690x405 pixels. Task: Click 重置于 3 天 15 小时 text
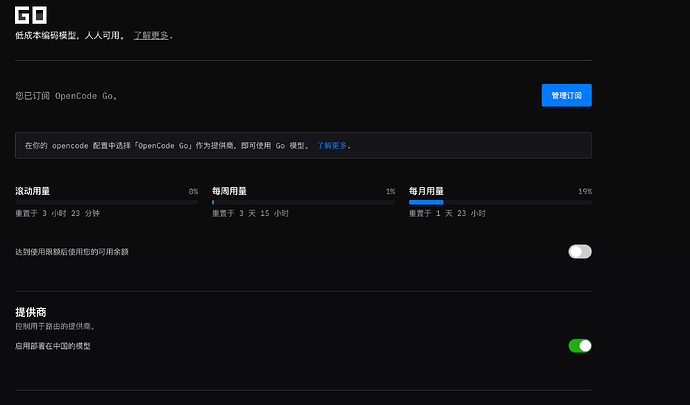[x=250, y=213]
